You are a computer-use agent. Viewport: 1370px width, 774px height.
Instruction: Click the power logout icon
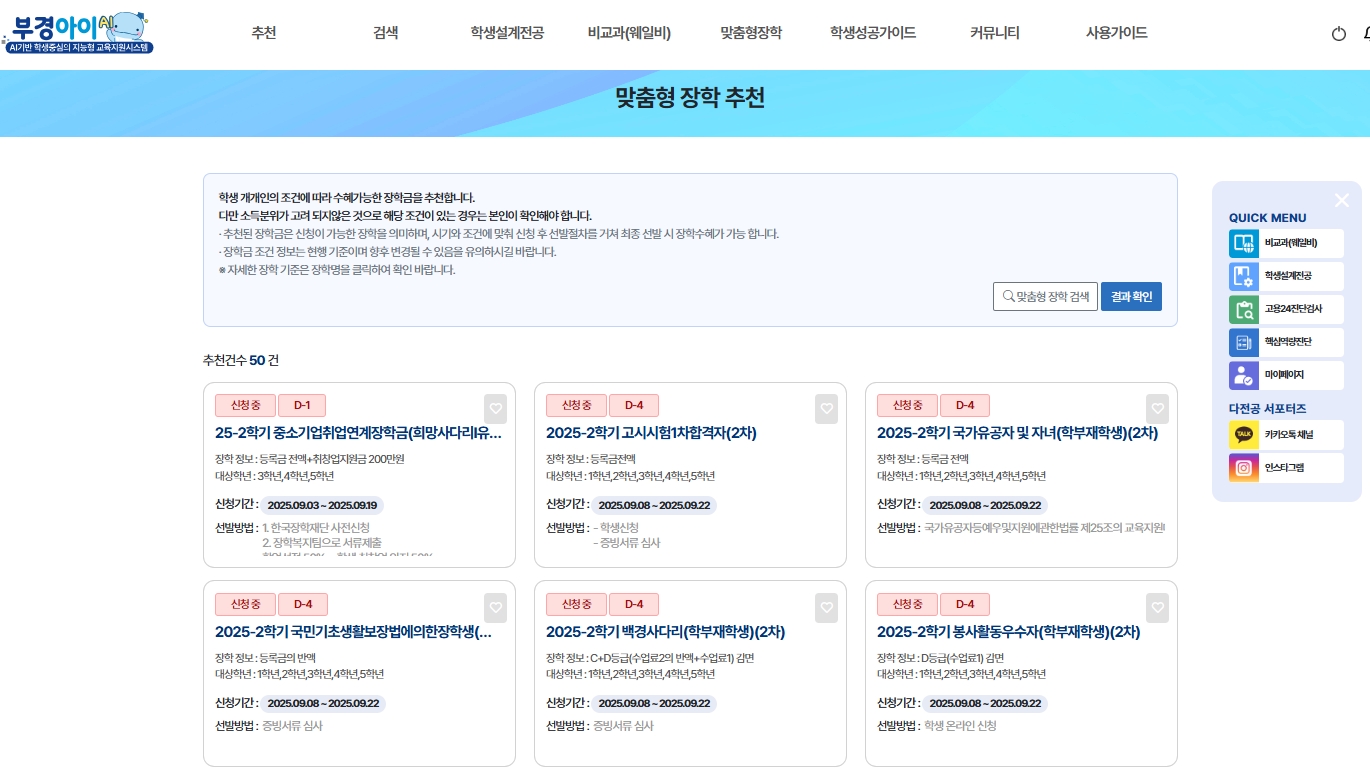[x=1339, y=34]
